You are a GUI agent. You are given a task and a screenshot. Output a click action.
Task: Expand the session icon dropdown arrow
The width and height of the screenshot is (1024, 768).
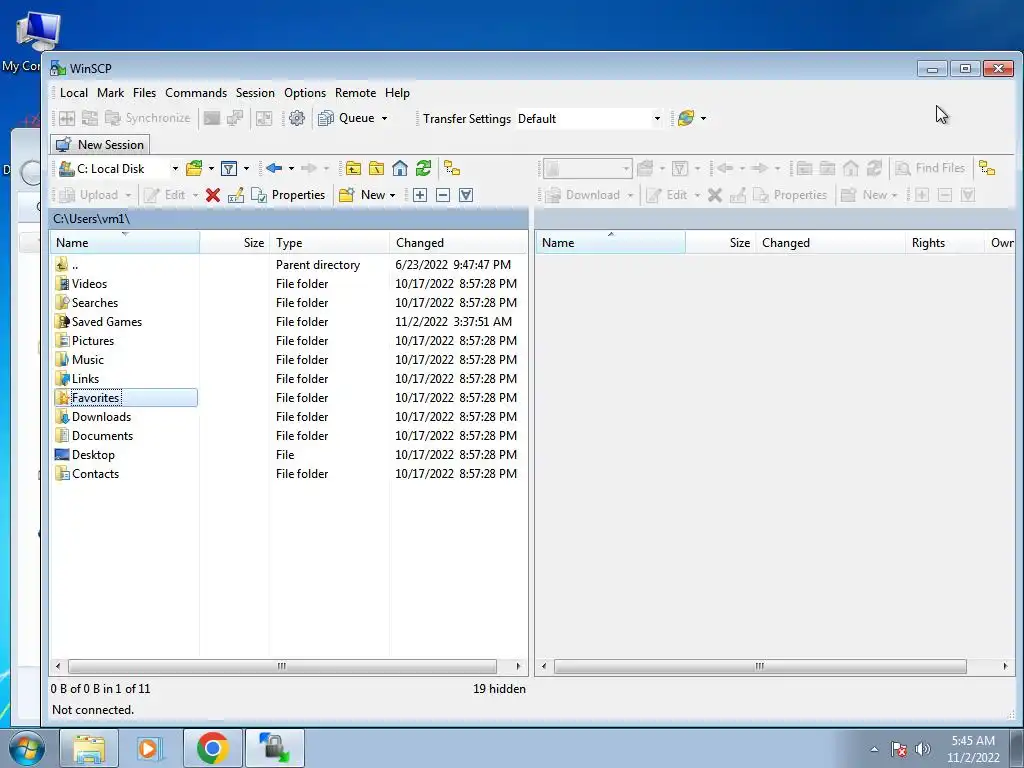(x=703, y=118)
